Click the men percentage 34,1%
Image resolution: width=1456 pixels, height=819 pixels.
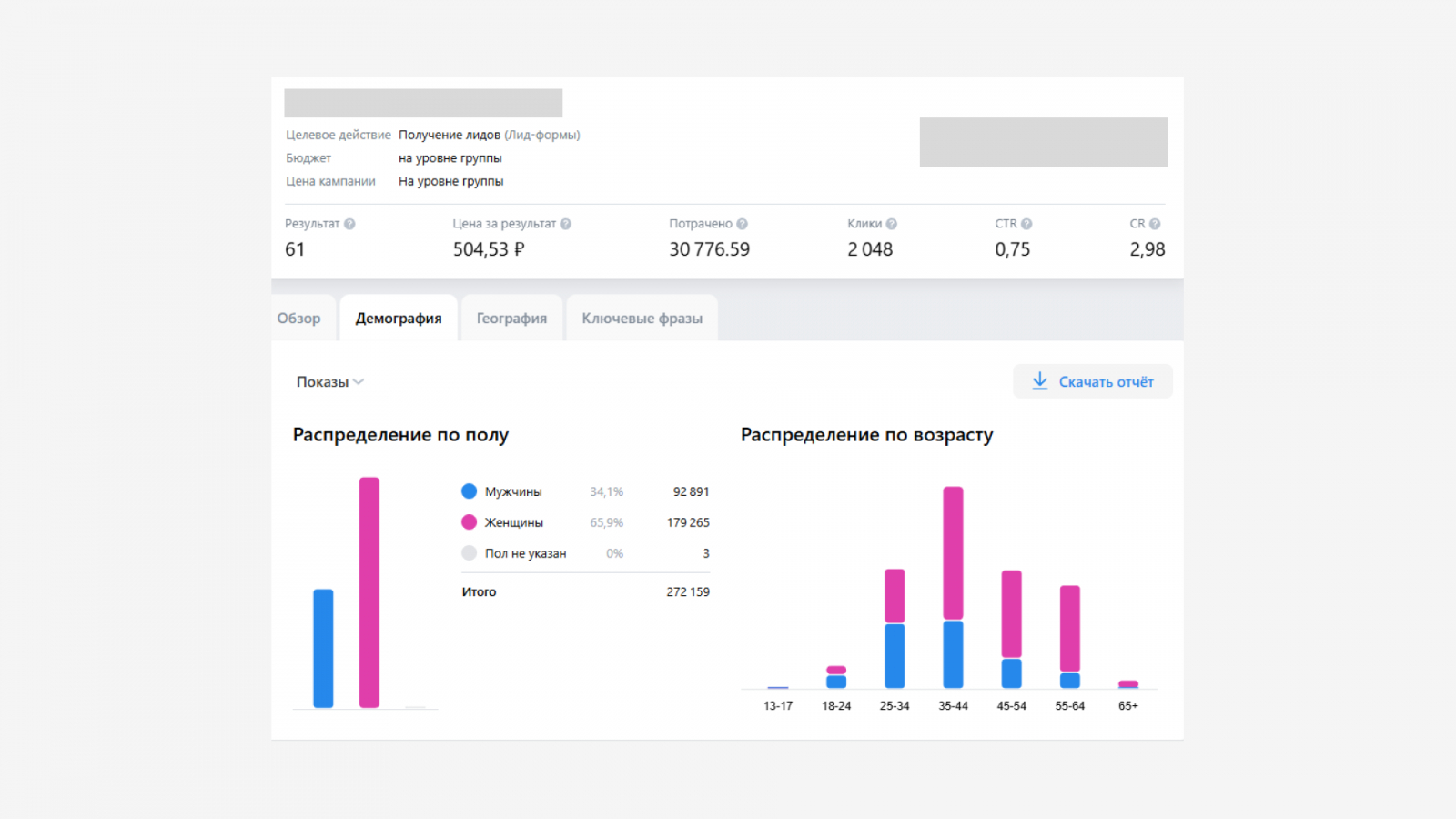pyautogui.click(x=607, y=491)
